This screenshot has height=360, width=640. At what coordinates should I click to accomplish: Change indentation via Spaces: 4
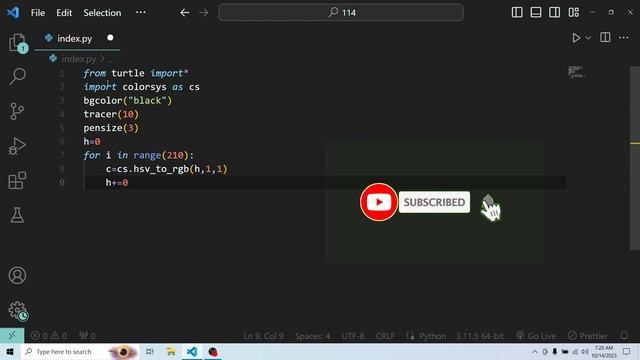tap(313, 336)
